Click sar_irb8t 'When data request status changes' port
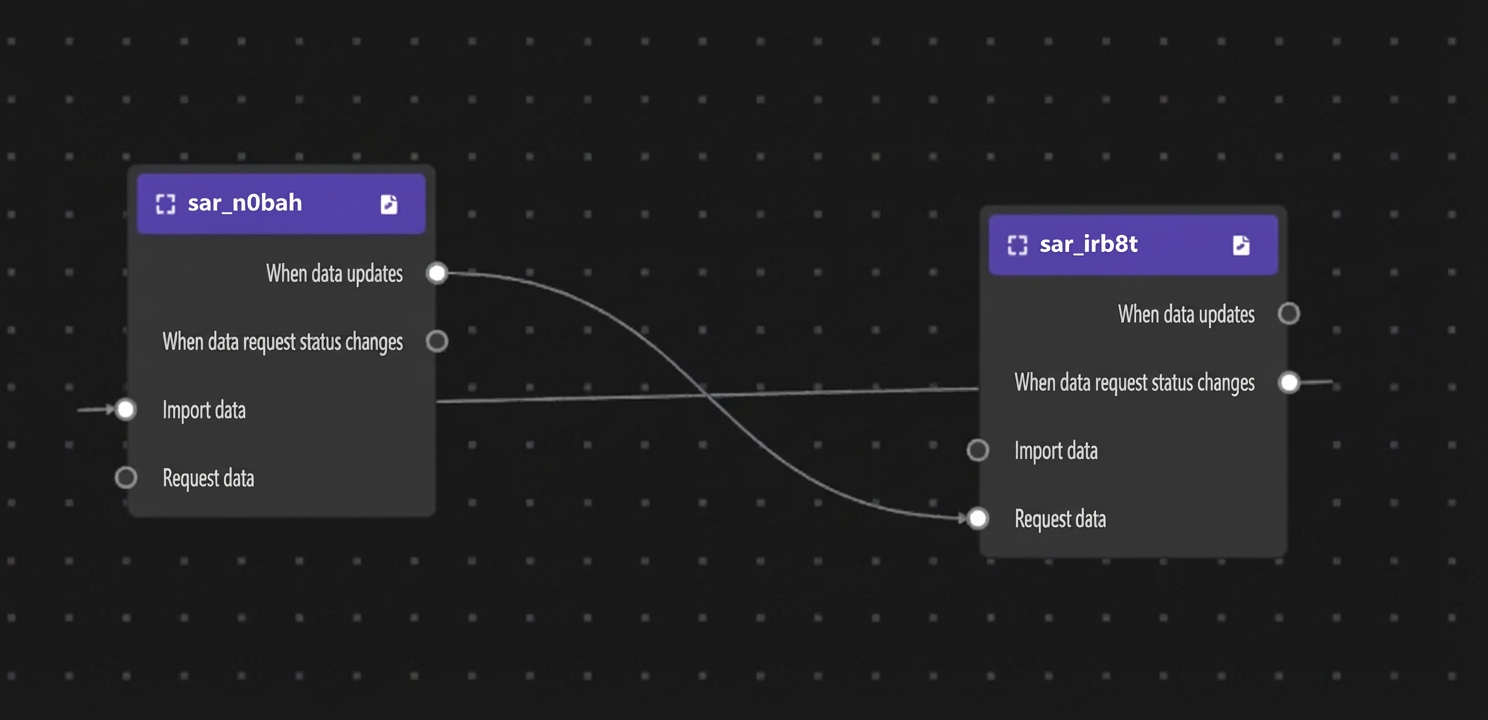This screenshot has height=720, width=1488. tap(1289, 382)
